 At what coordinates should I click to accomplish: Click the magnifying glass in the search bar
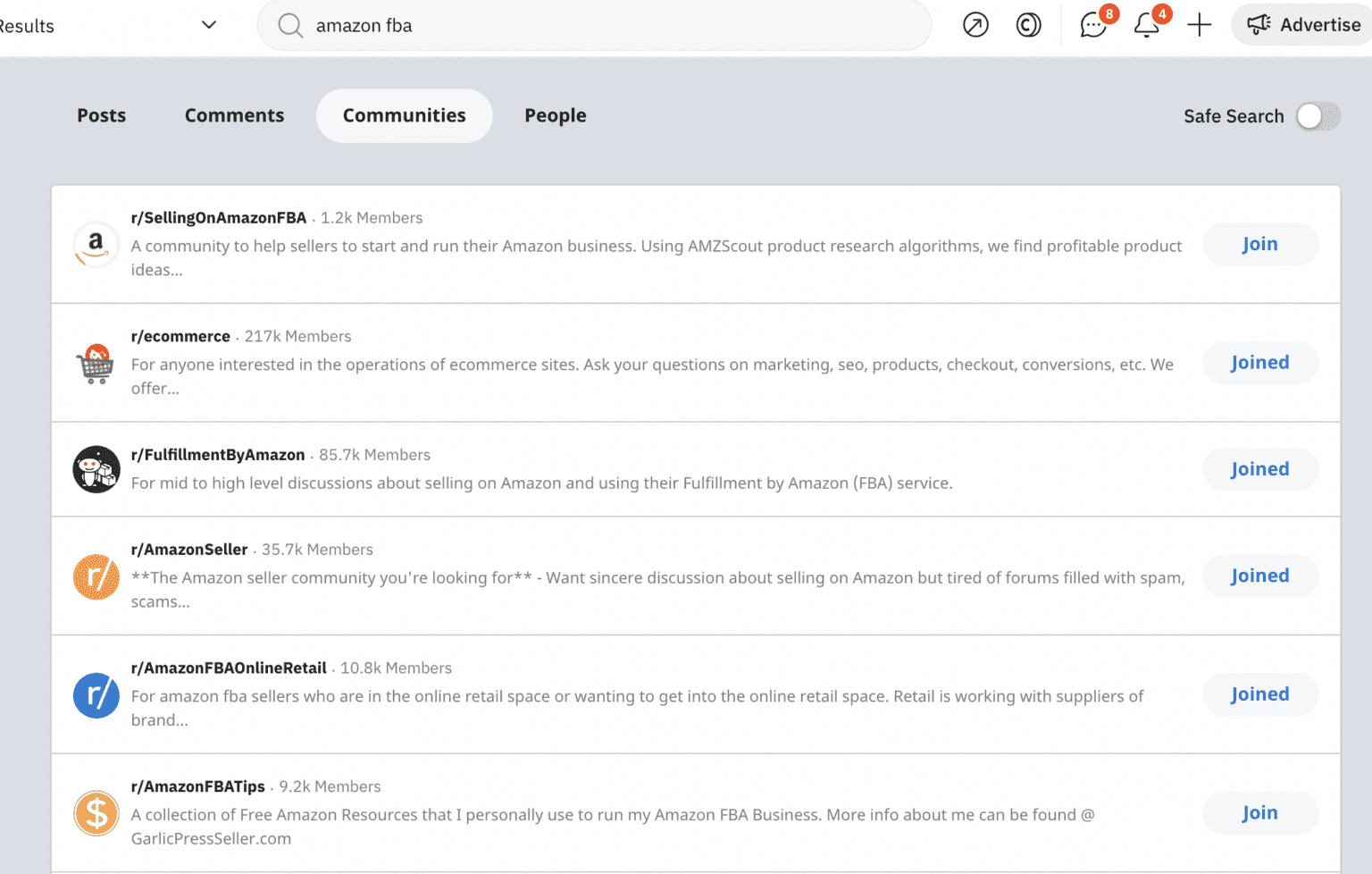tap(289, 25)
